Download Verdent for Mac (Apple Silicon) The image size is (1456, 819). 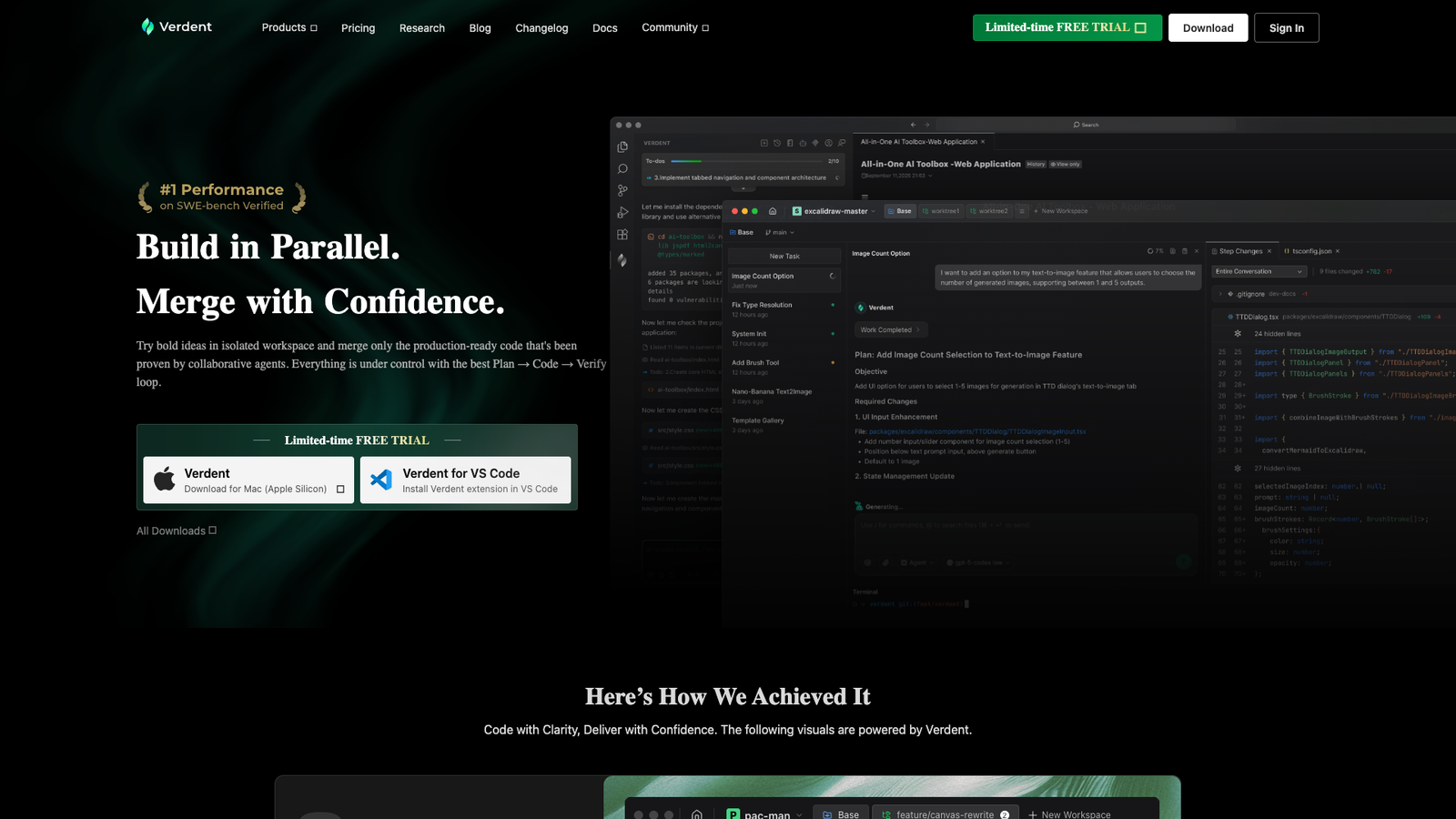point(248,480)
